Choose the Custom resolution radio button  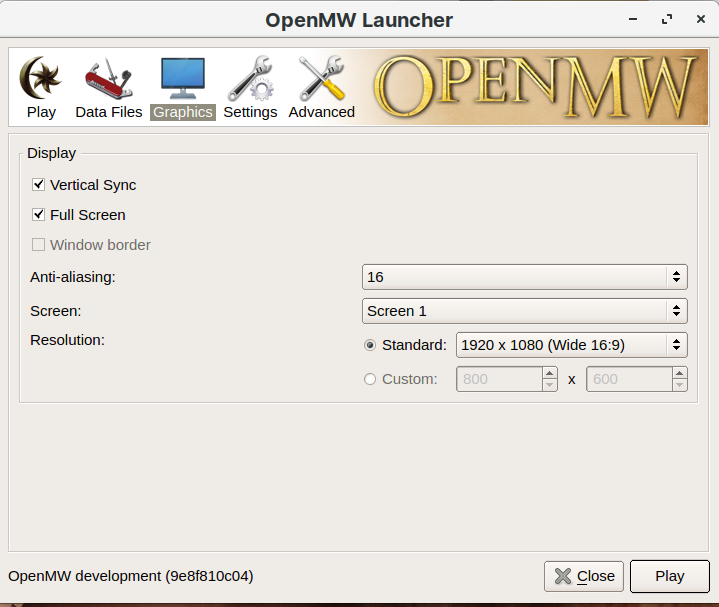371,379
